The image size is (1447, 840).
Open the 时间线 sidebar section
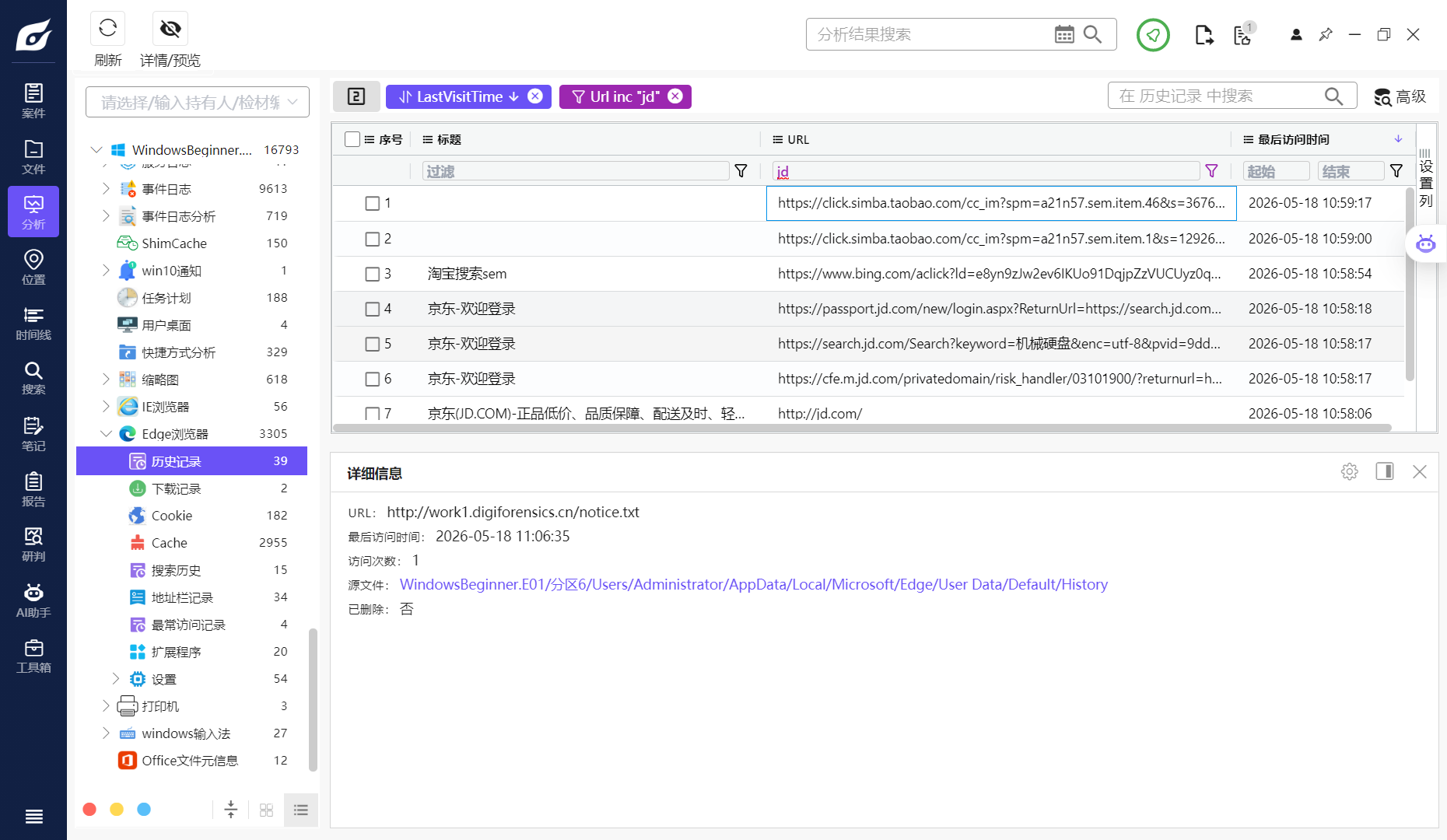coord(33,323)
